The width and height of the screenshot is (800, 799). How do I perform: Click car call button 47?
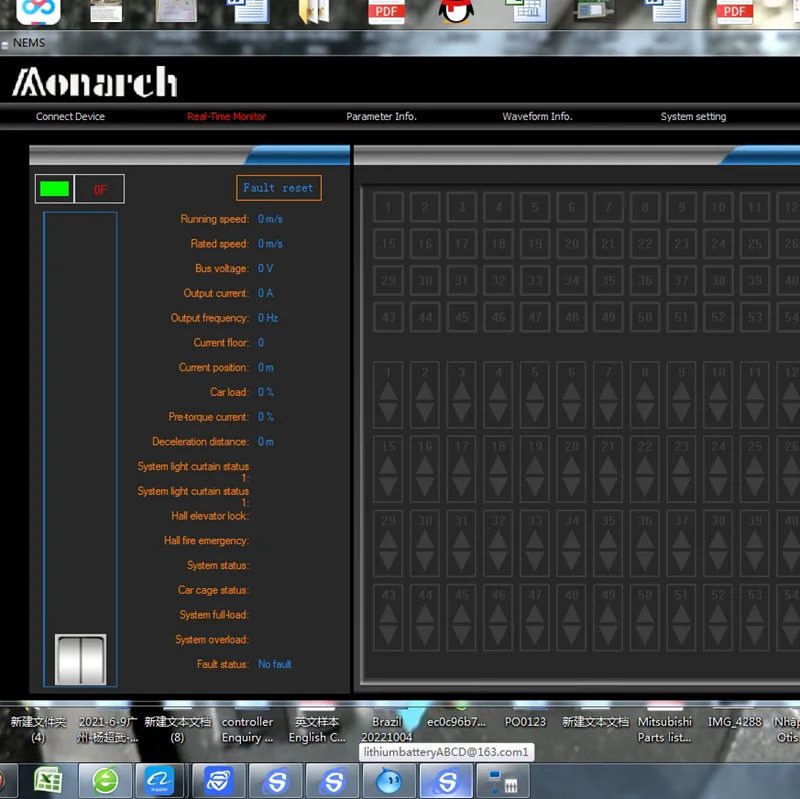tap(535, 317)
